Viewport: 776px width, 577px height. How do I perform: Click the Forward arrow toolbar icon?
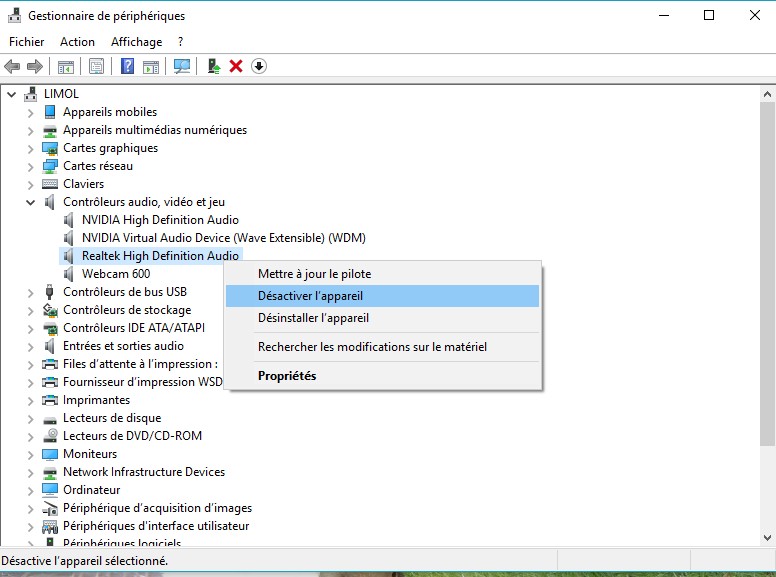(35, 66)
